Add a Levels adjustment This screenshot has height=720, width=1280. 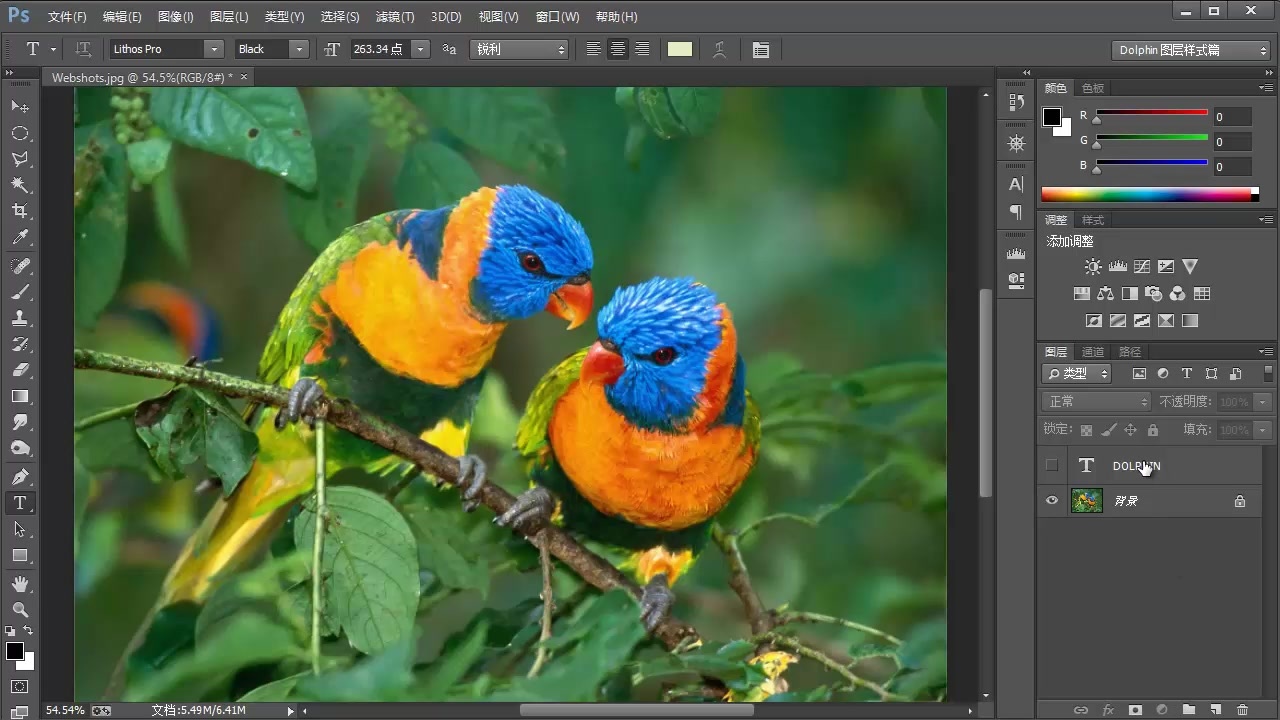[x=1118, y=267]
